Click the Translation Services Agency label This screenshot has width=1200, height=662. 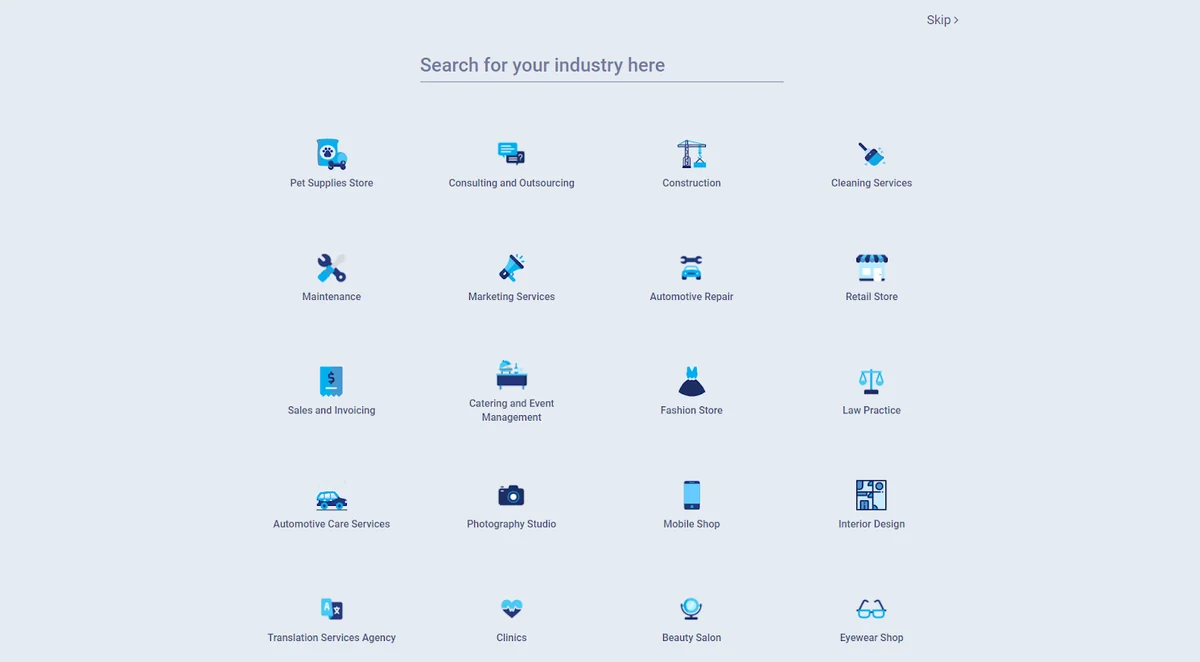(332, 638)
